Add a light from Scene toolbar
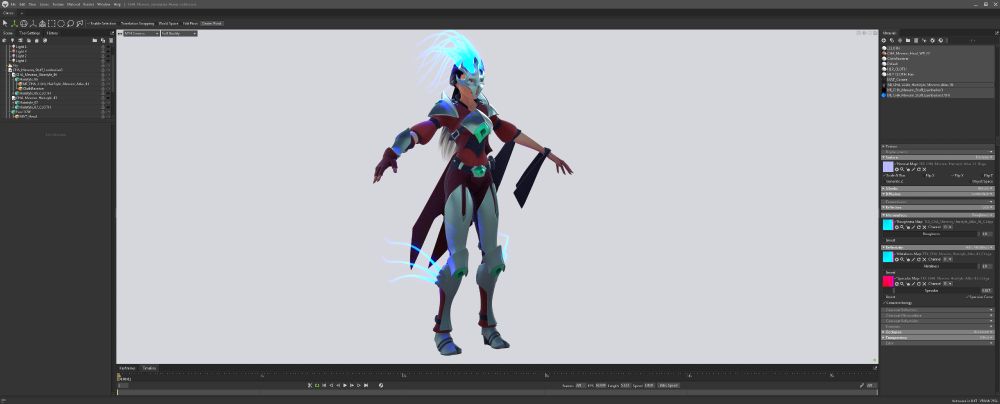The width and height of the screenshot is (1000, 404). (x=12, y=40)
